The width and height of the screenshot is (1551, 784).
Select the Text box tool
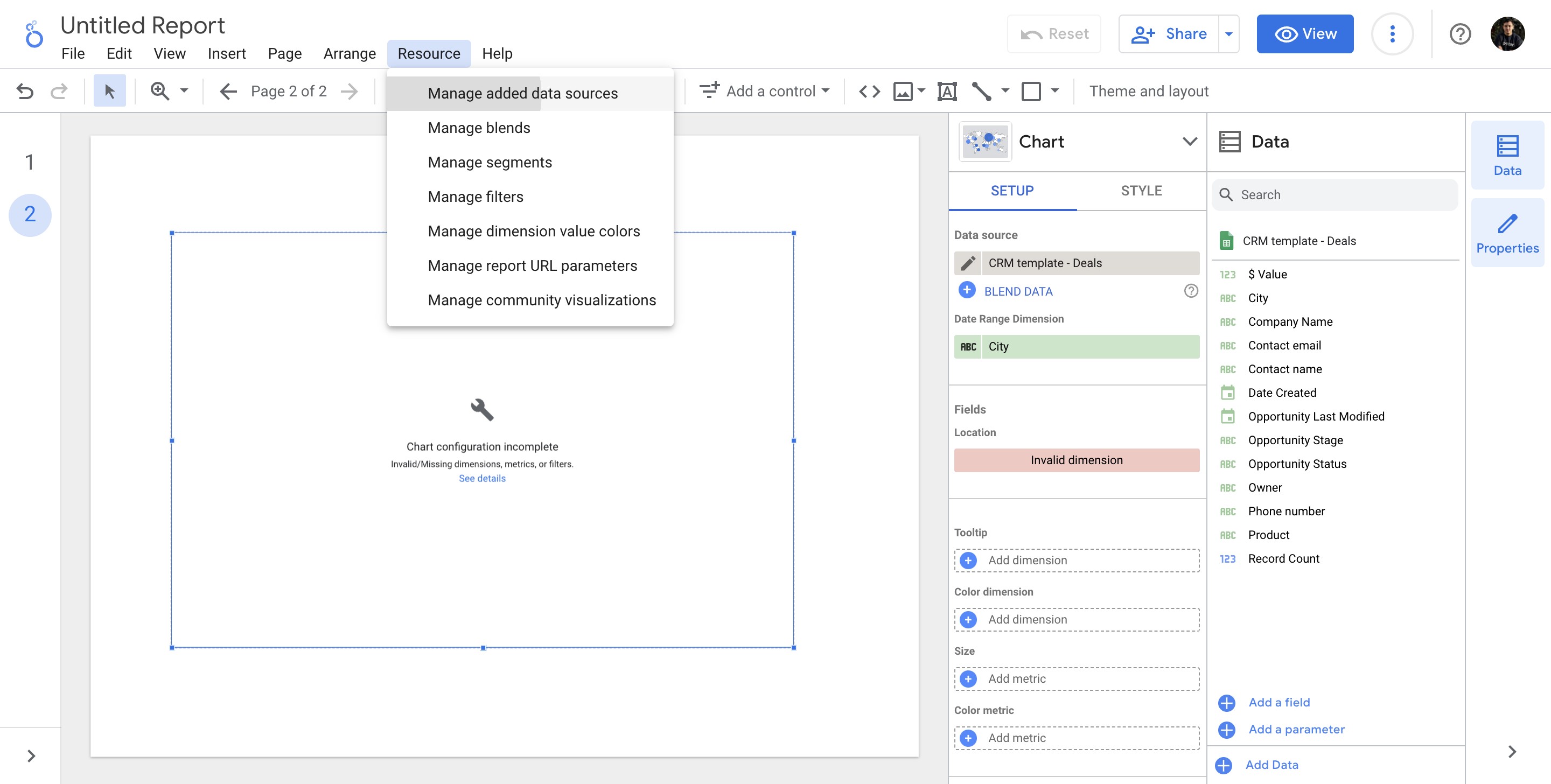(948, 91)
